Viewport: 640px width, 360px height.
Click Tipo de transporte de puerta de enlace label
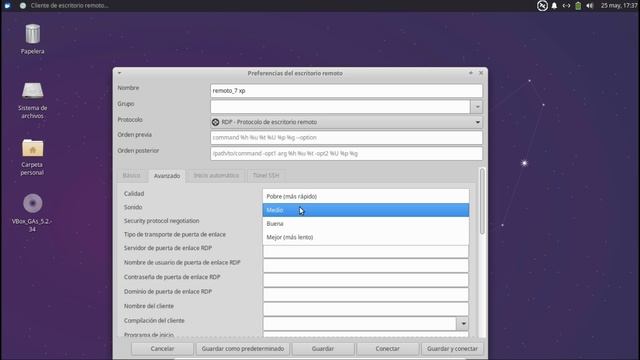175,234
